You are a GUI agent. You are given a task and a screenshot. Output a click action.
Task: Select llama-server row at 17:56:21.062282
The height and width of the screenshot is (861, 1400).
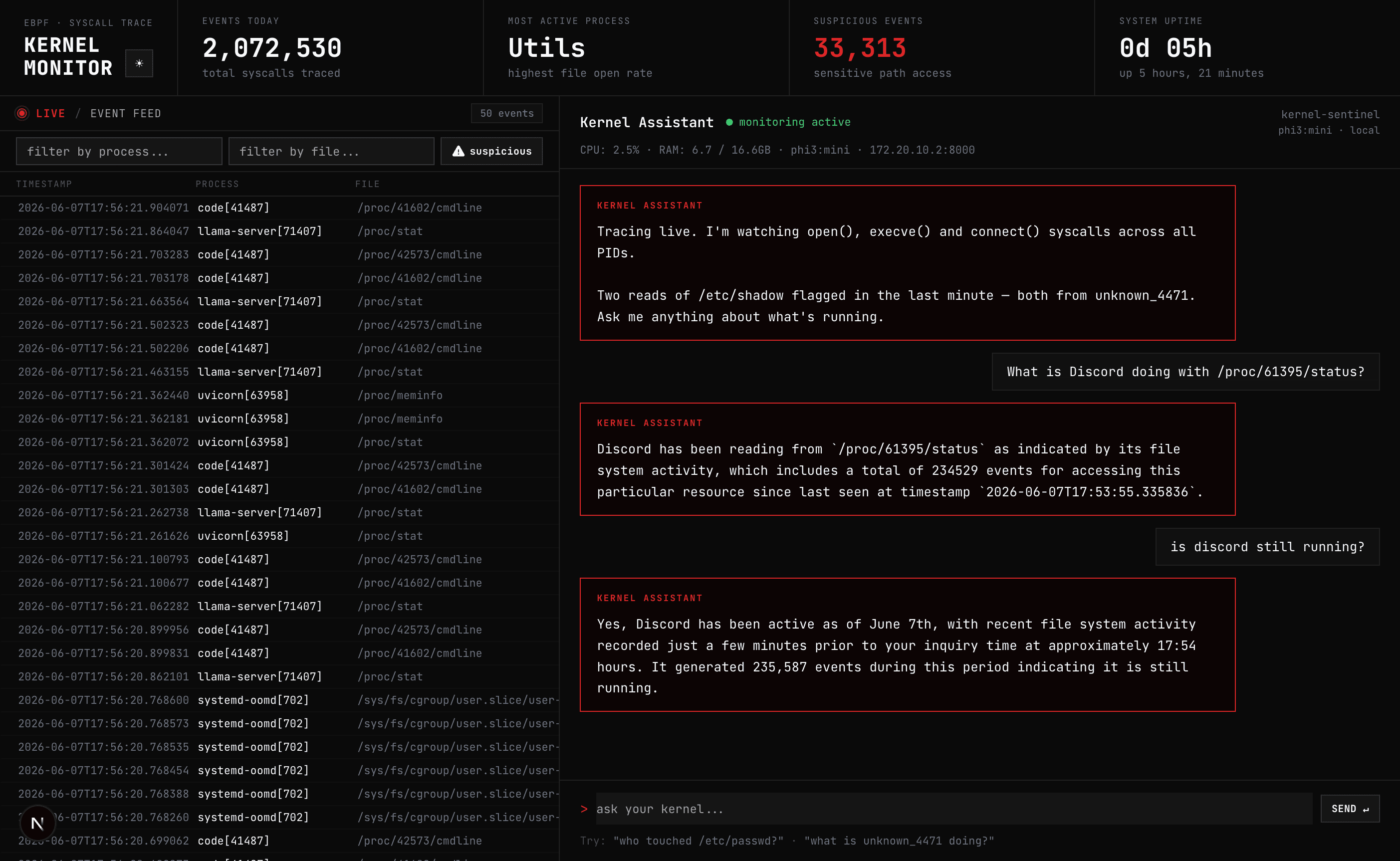coord(280,607)
